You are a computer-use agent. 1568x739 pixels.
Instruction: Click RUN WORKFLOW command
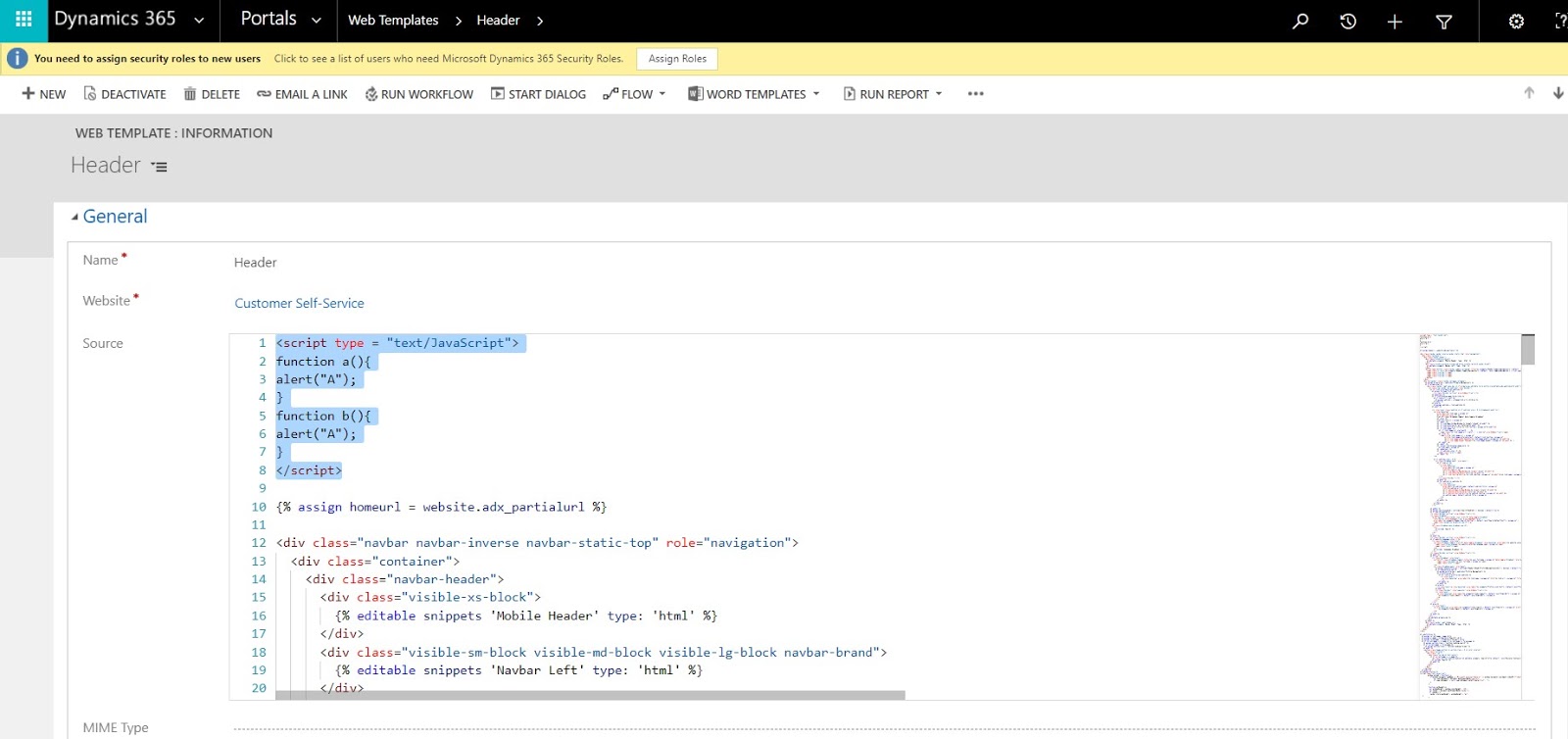tap(418, 94)
